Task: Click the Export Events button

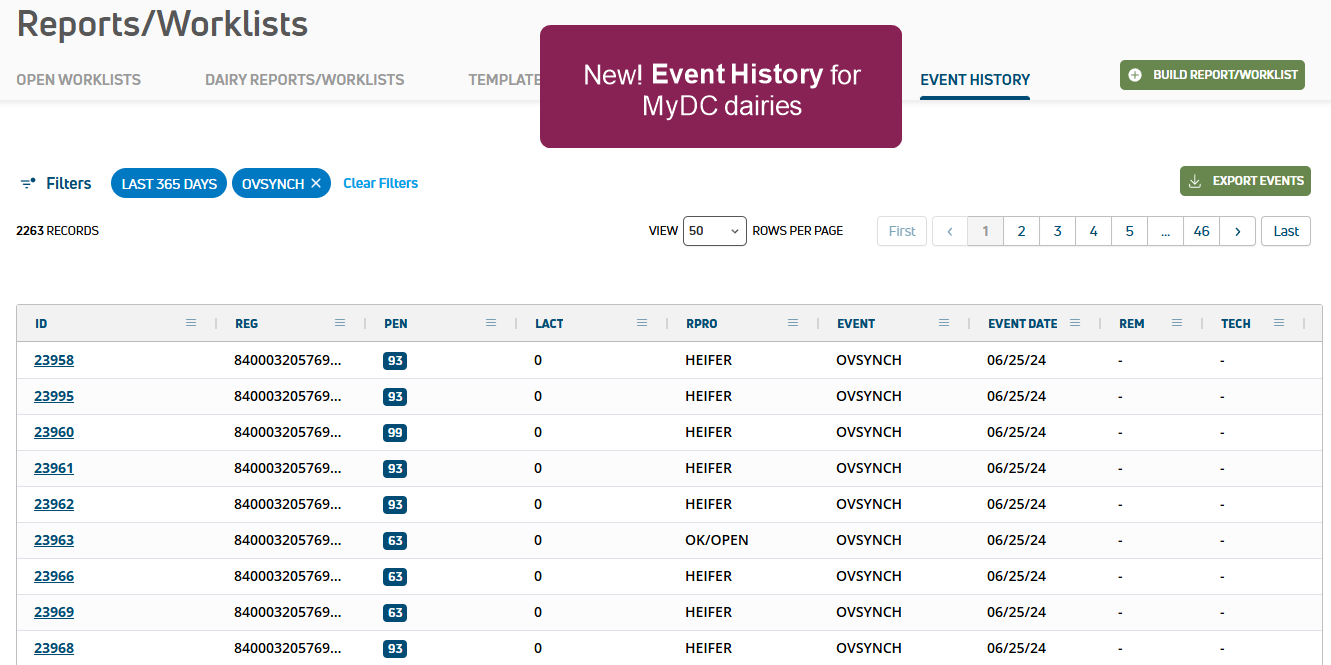Action: point(1245,181)
